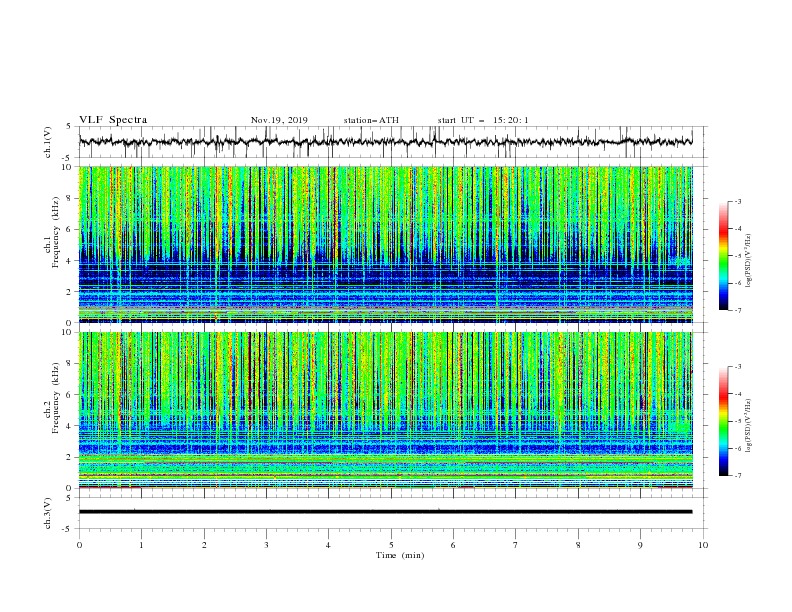Click time axis tick label "7"
Screen dimensions: 792x612
coord(516,545)
